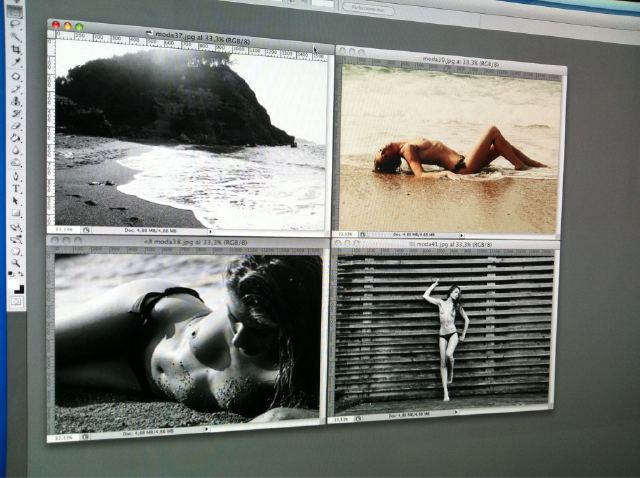Click the rounded button in the top options bar
This screenshot has width=640, height=478.
(x=368, y=9)
